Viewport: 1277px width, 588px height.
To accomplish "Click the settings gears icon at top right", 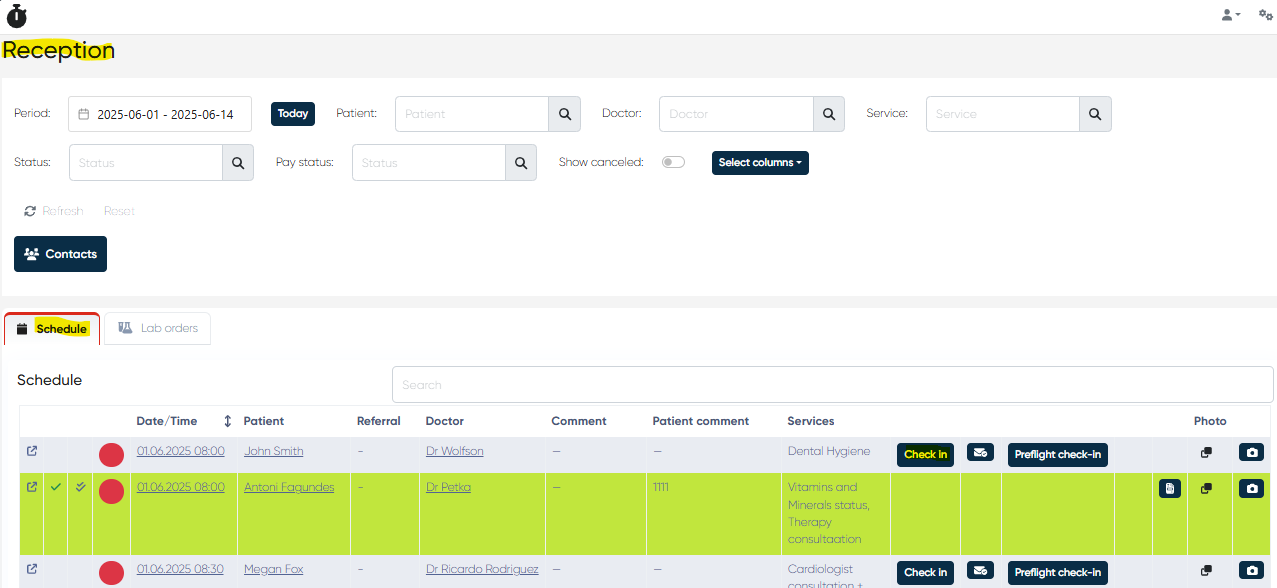I will coord(1264,15).
